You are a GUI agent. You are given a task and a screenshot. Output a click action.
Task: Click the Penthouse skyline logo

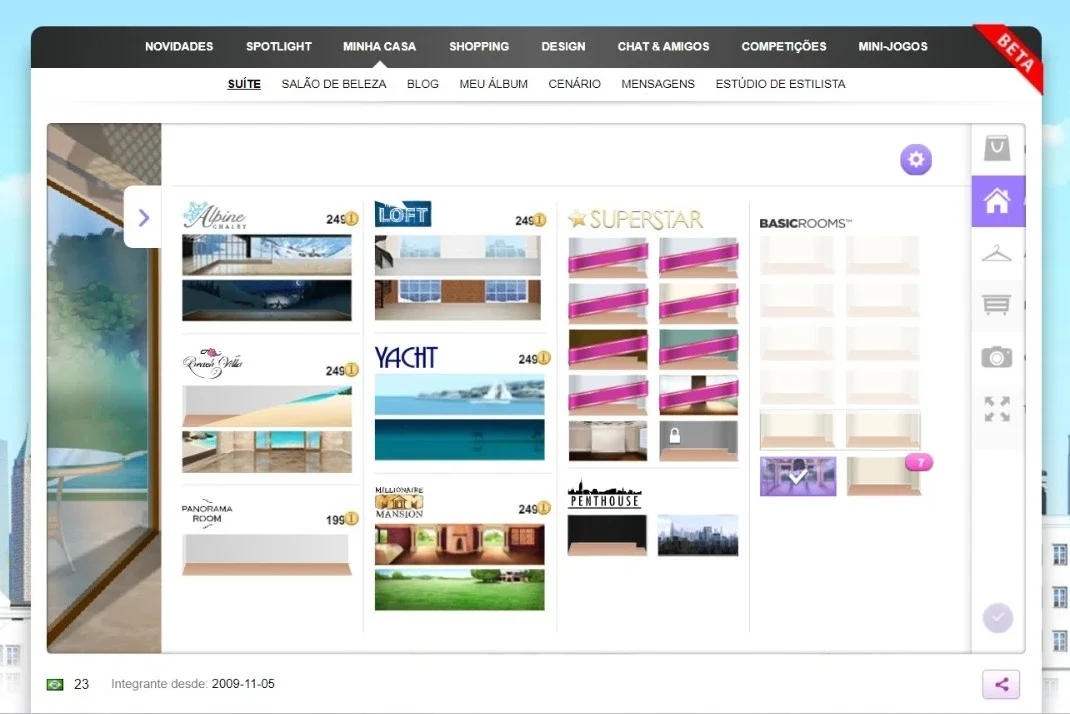[x=605, y=494]
